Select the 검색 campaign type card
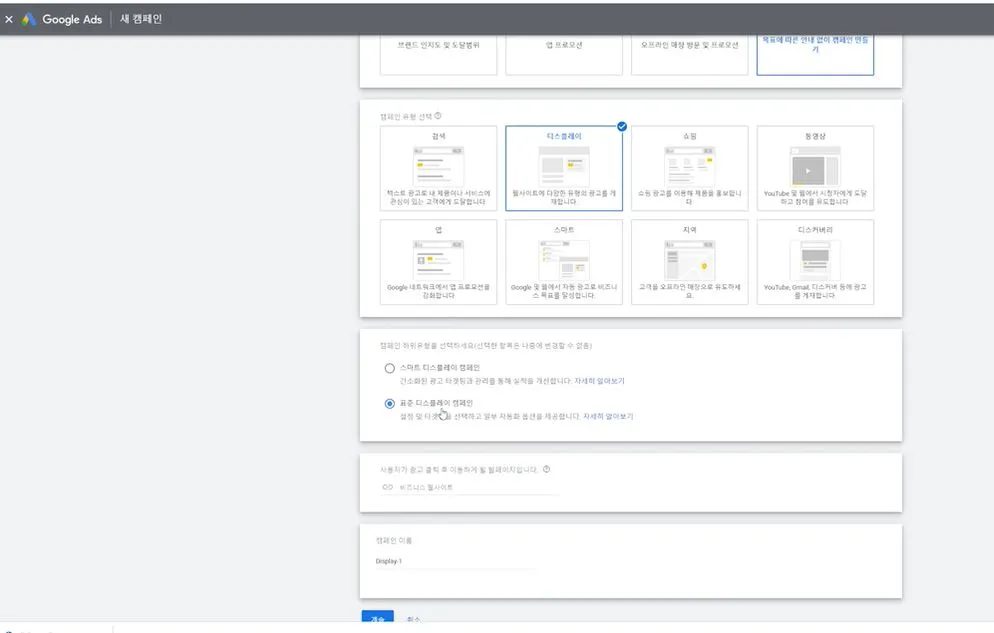 438,168
